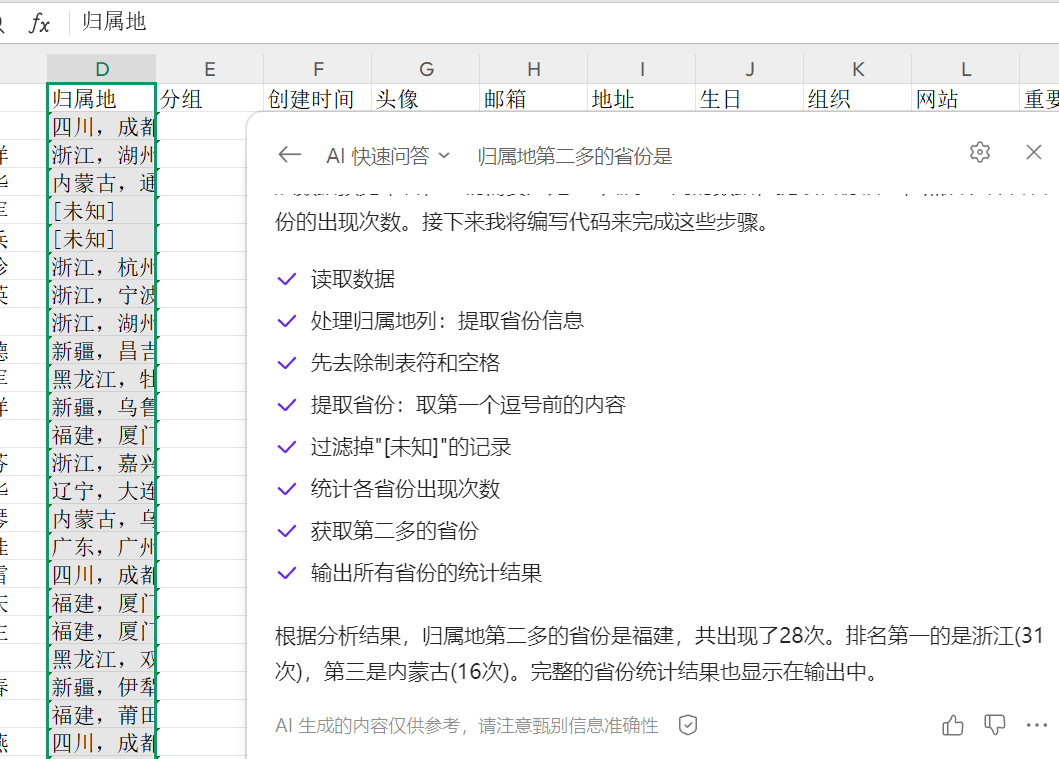This screenshot has height=759, width=1059.
Task: Click the back arrow in AI panel
Action: (290, 154)
